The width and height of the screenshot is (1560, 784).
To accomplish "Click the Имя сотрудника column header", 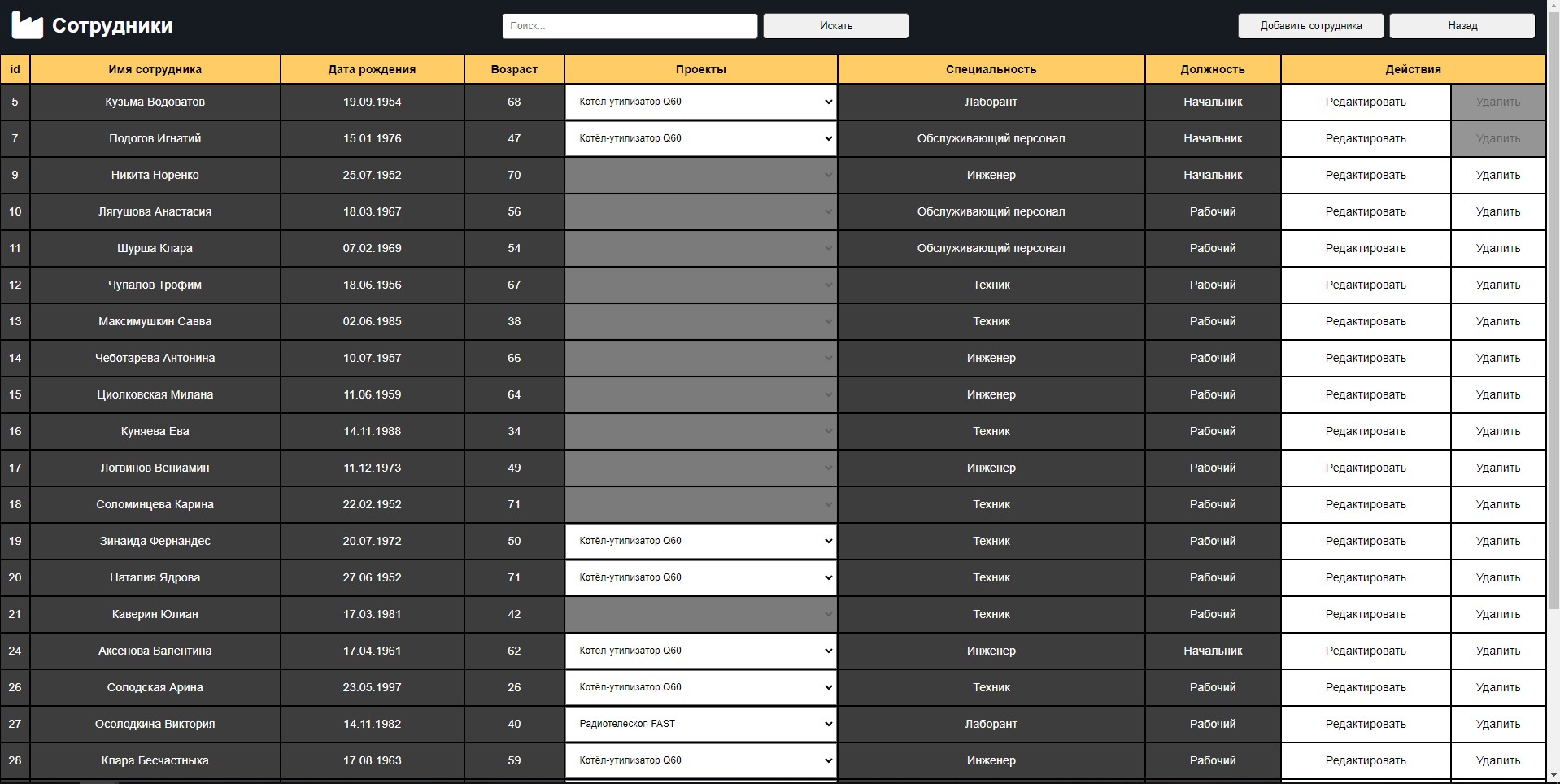I will pos(155,69).
